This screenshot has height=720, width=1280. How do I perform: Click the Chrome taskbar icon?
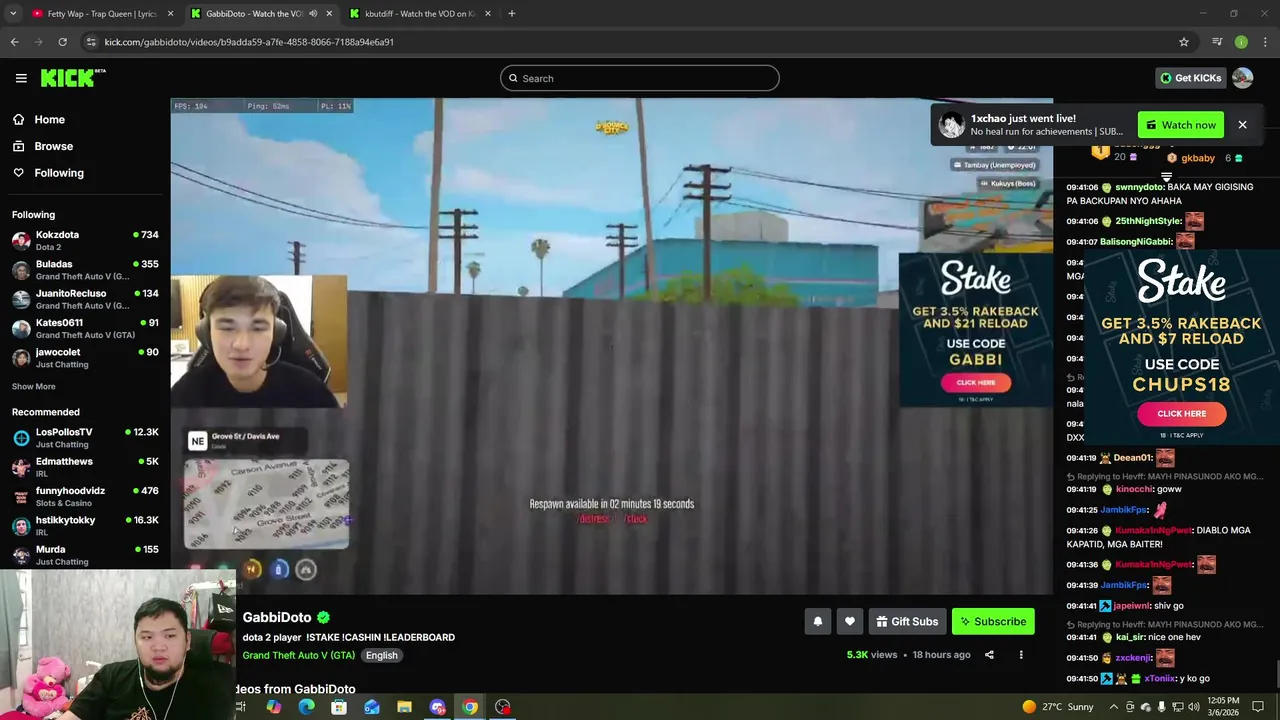tap(469, 707)
